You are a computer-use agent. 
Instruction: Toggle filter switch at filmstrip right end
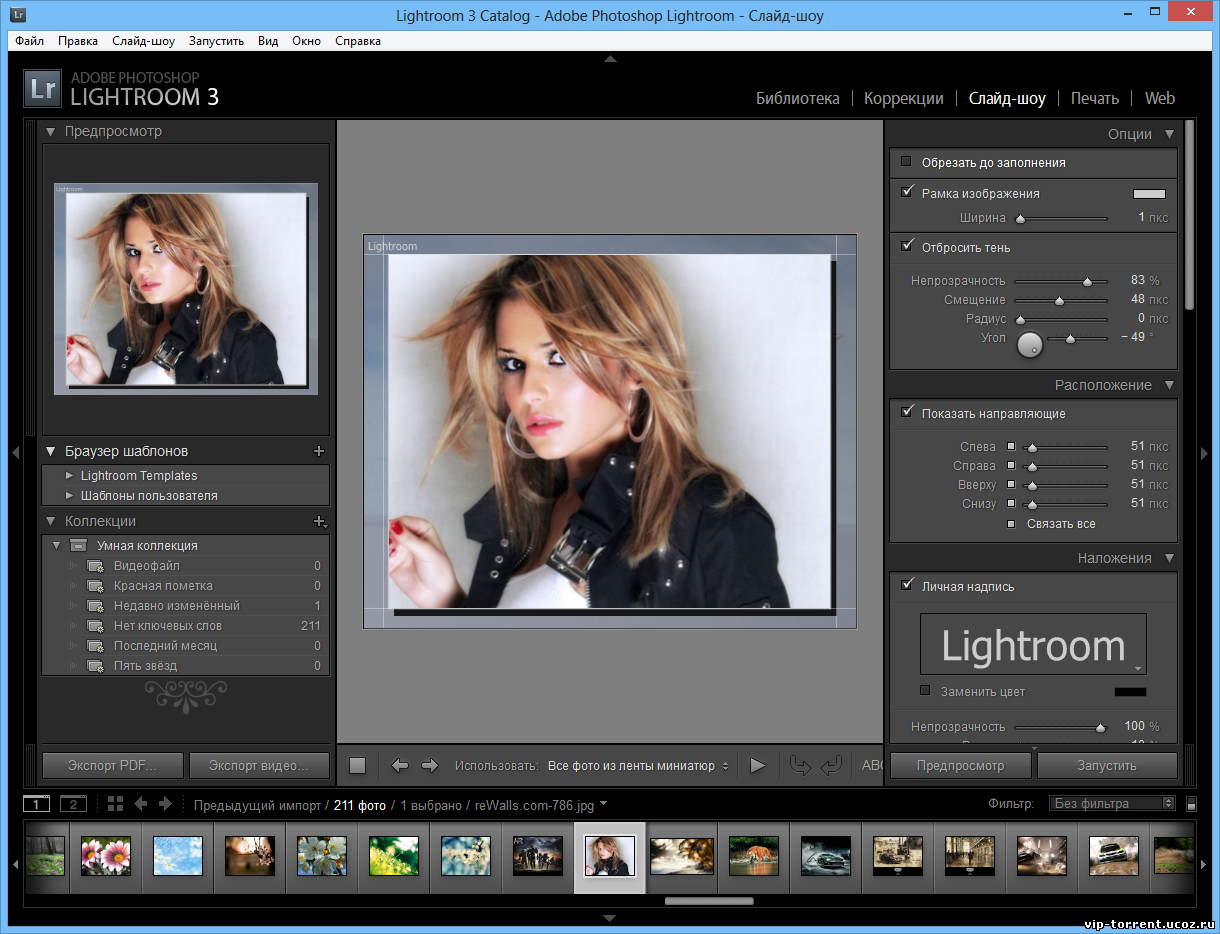click(x=1191, y=804)
